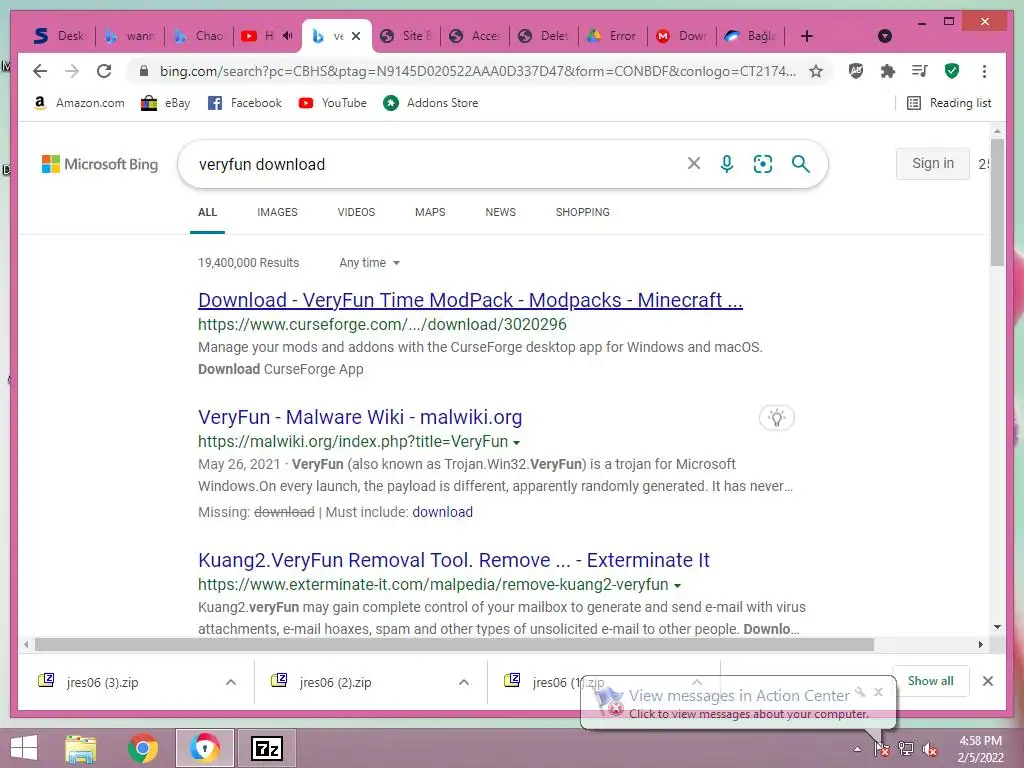
Task: Open the jres06 (3).zip download
Action: pyautogui.click(x=102, y=682)
